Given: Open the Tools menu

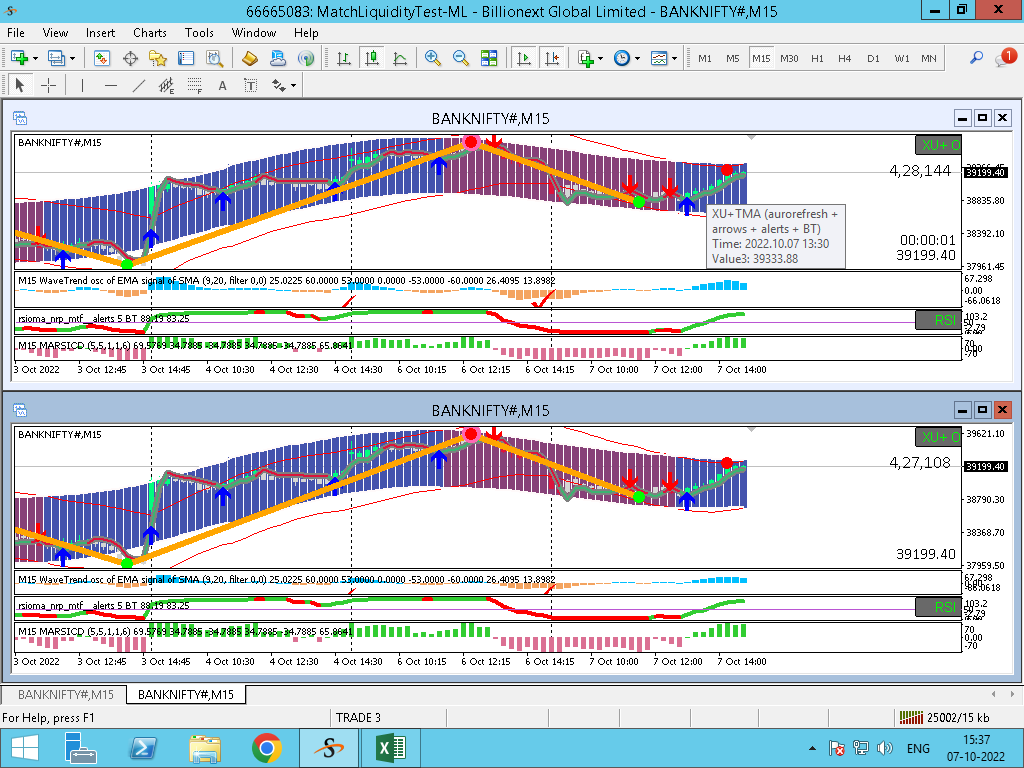Looking at the screenshot, I should (199, 33).
